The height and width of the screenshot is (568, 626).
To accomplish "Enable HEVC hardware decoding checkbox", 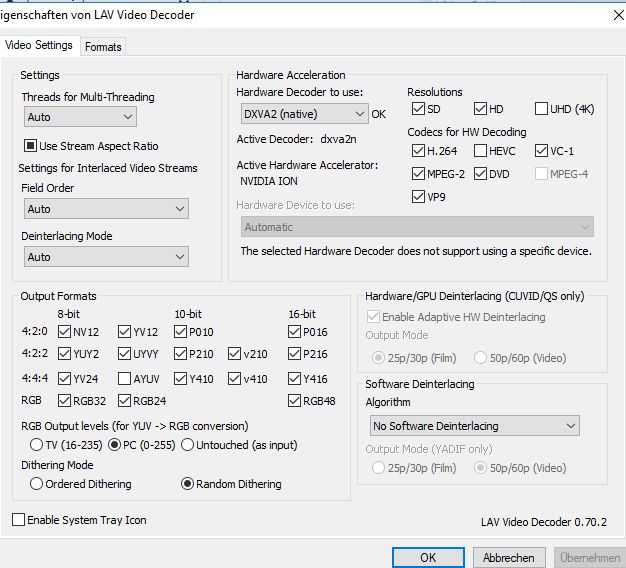I will coord(479,151).
